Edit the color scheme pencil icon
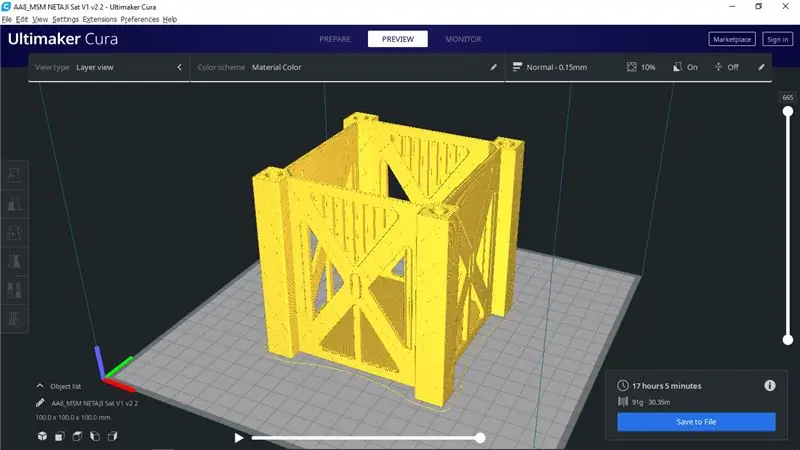Image resolution: width=800 pixels, height=450 pixels. coord(493,67)
